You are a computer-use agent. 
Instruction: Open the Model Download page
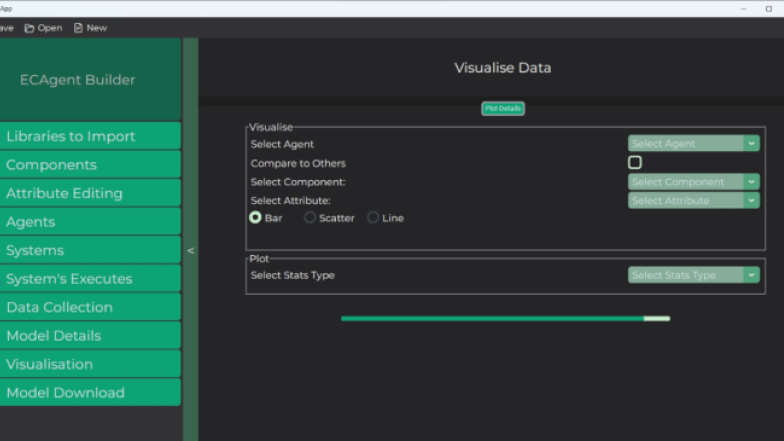(x=90, y=392)
